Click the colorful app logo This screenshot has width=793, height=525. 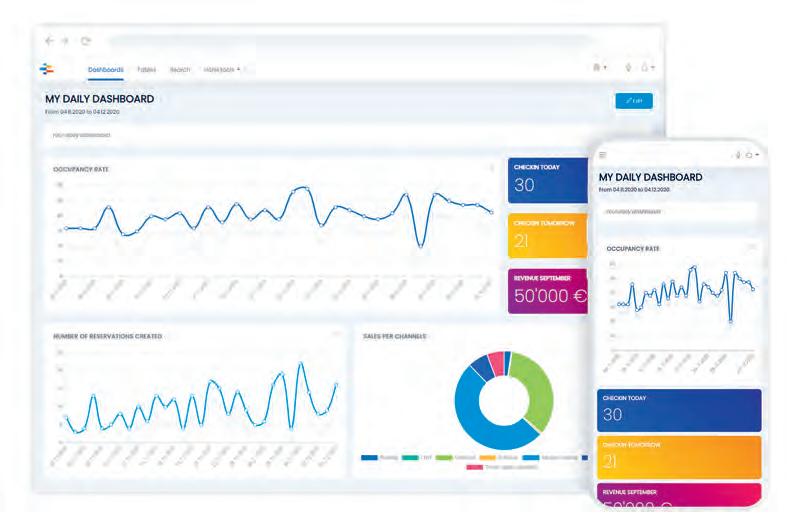47,69
